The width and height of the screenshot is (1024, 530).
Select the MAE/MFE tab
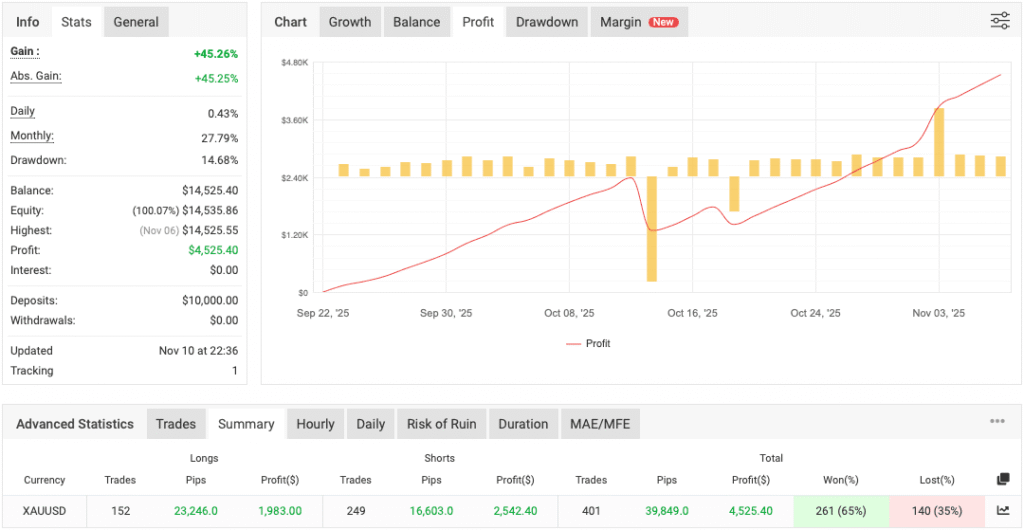[599, 424]
